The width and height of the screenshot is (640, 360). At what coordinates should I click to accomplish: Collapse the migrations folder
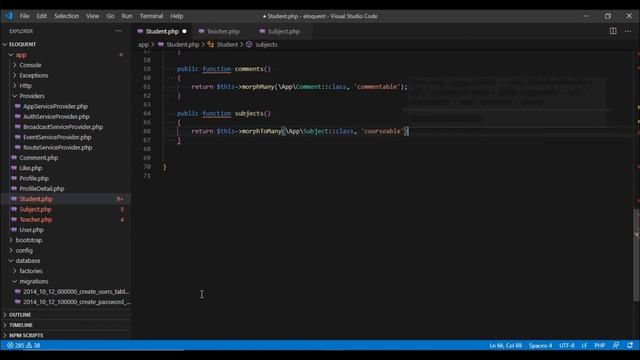pyautogui.click(x=33, y=281)
